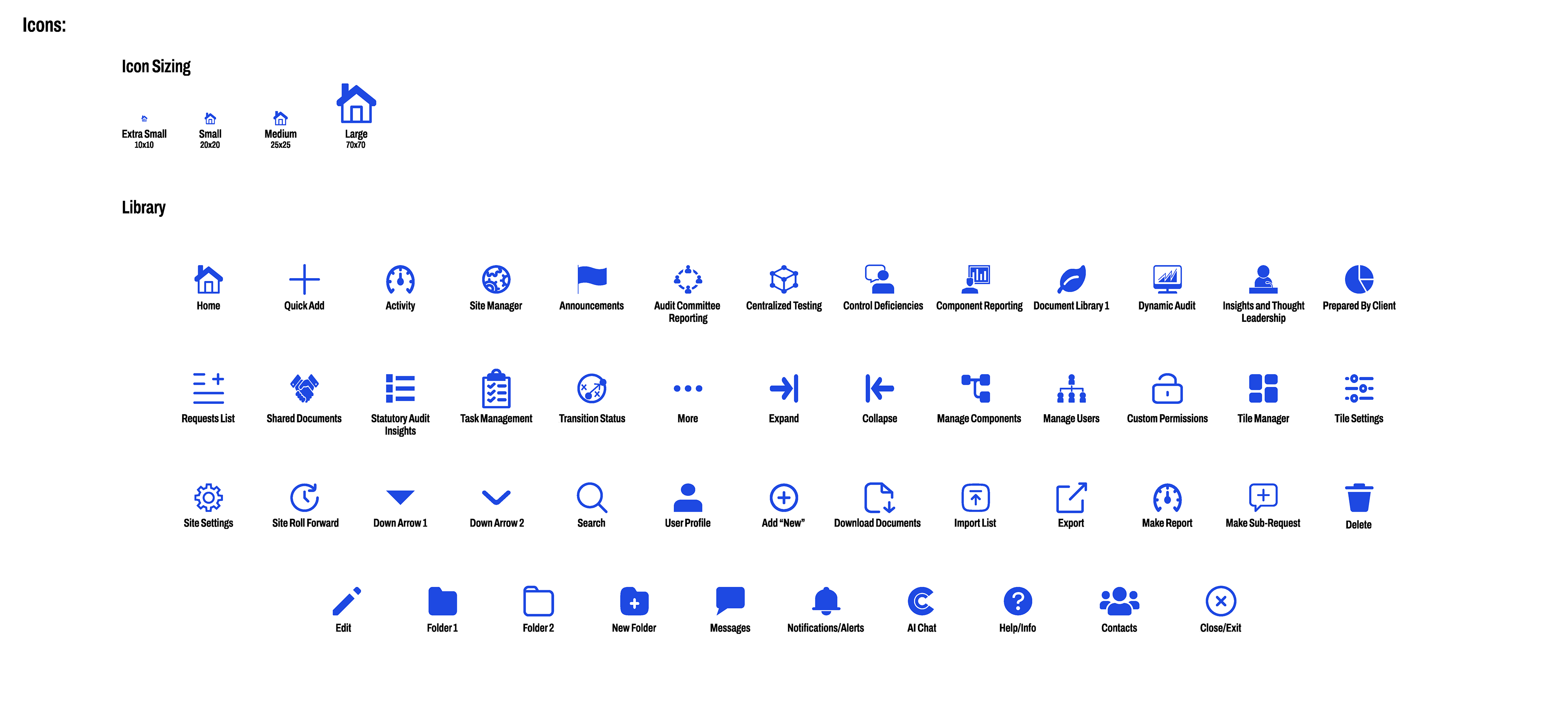This screenshot has width=1568, height=722.
Task: Click the Site Roll Forward clock icon
Action: [x=304, y=497]
